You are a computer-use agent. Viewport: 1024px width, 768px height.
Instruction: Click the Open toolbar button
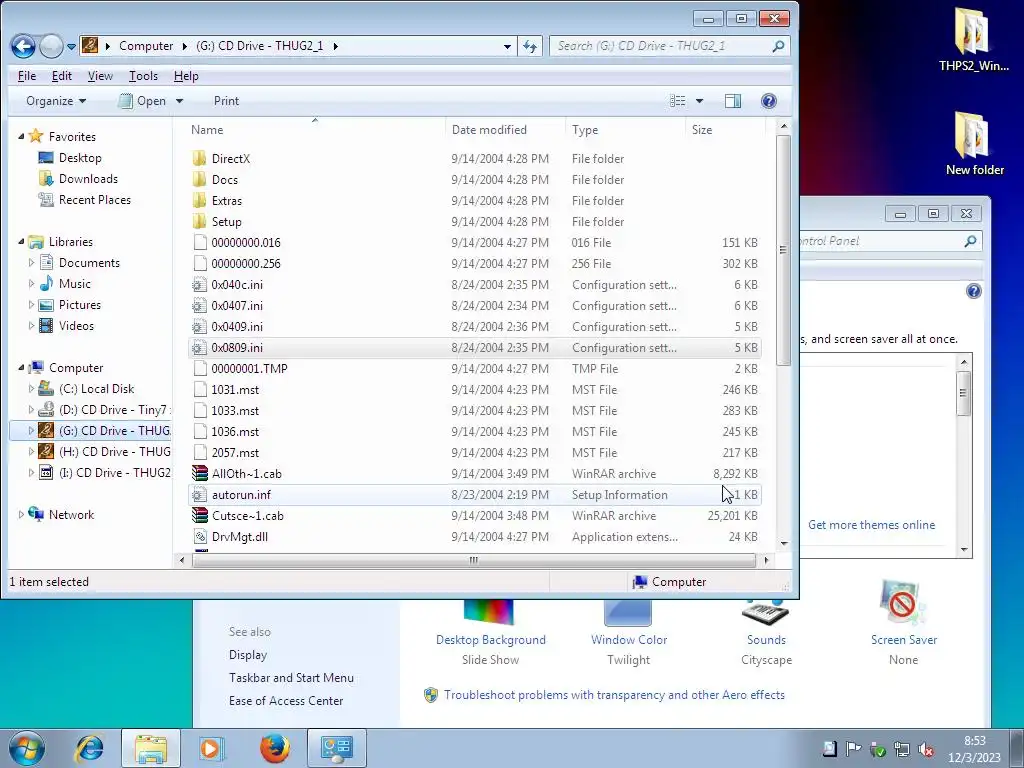[x=143, y=101]
